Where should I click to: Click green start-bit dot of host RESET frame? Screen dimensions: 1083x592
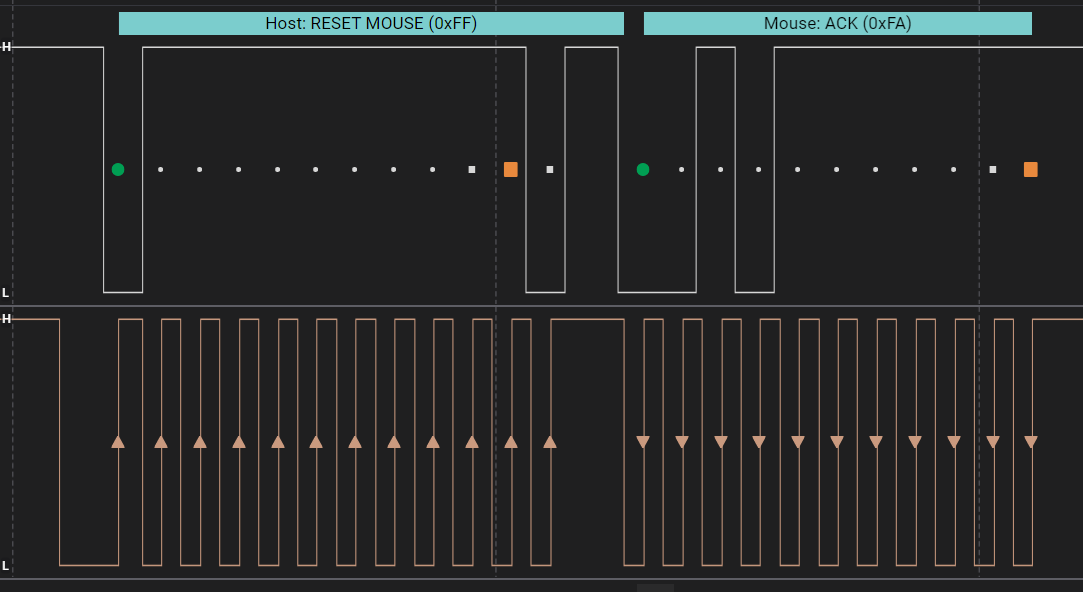pos(118,169)
